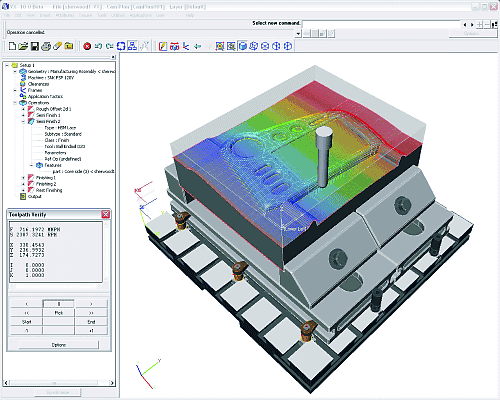Expand the Finishing 1 operation
This screenshot has height=400, width=500.
coord(23,178)
